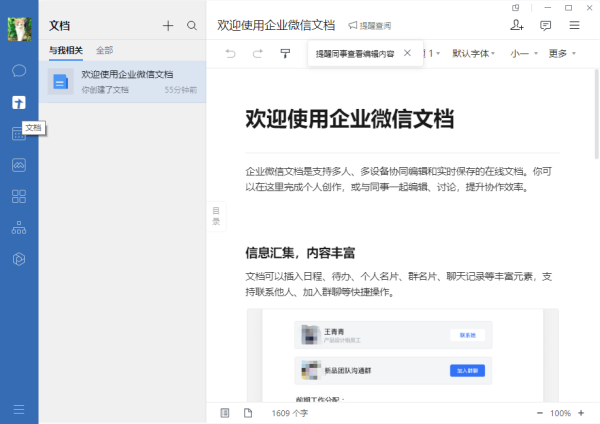Click the 加入群聊 button
This screenshot has width=600, height=424.
point(467,370)
